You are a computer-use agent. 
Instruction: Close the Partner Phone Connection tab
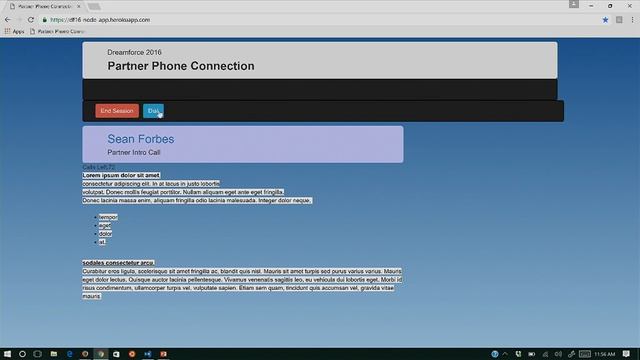[79, 7]
